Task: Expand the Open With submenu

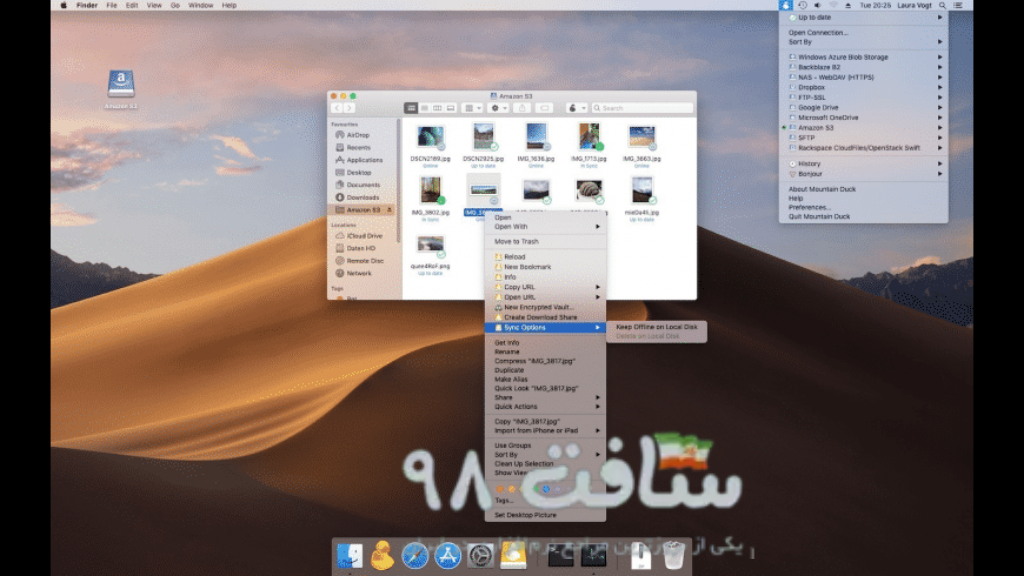Action: [545, 227]
